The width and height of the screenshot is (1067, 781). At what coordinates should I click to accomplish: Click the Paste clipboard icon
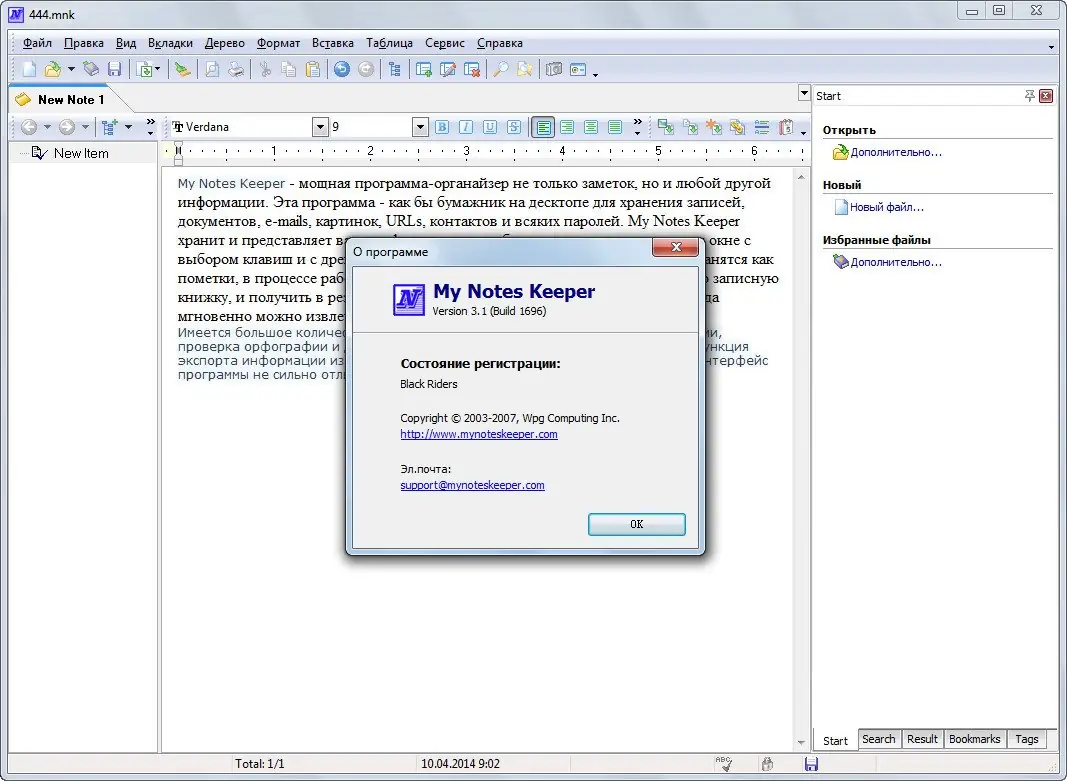[x=312, y=69]
